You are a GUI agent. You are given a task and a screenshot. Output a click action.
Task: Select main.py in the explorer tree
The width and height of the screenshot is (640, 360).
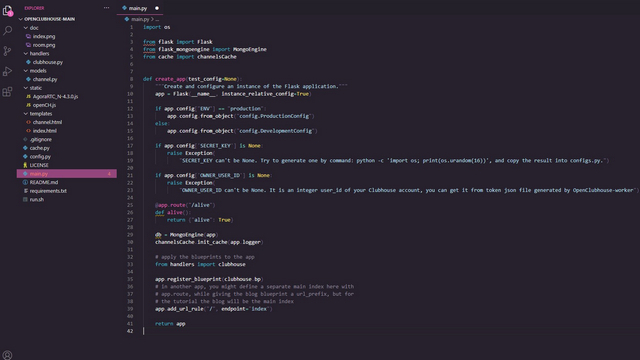[x=67, y=173]
